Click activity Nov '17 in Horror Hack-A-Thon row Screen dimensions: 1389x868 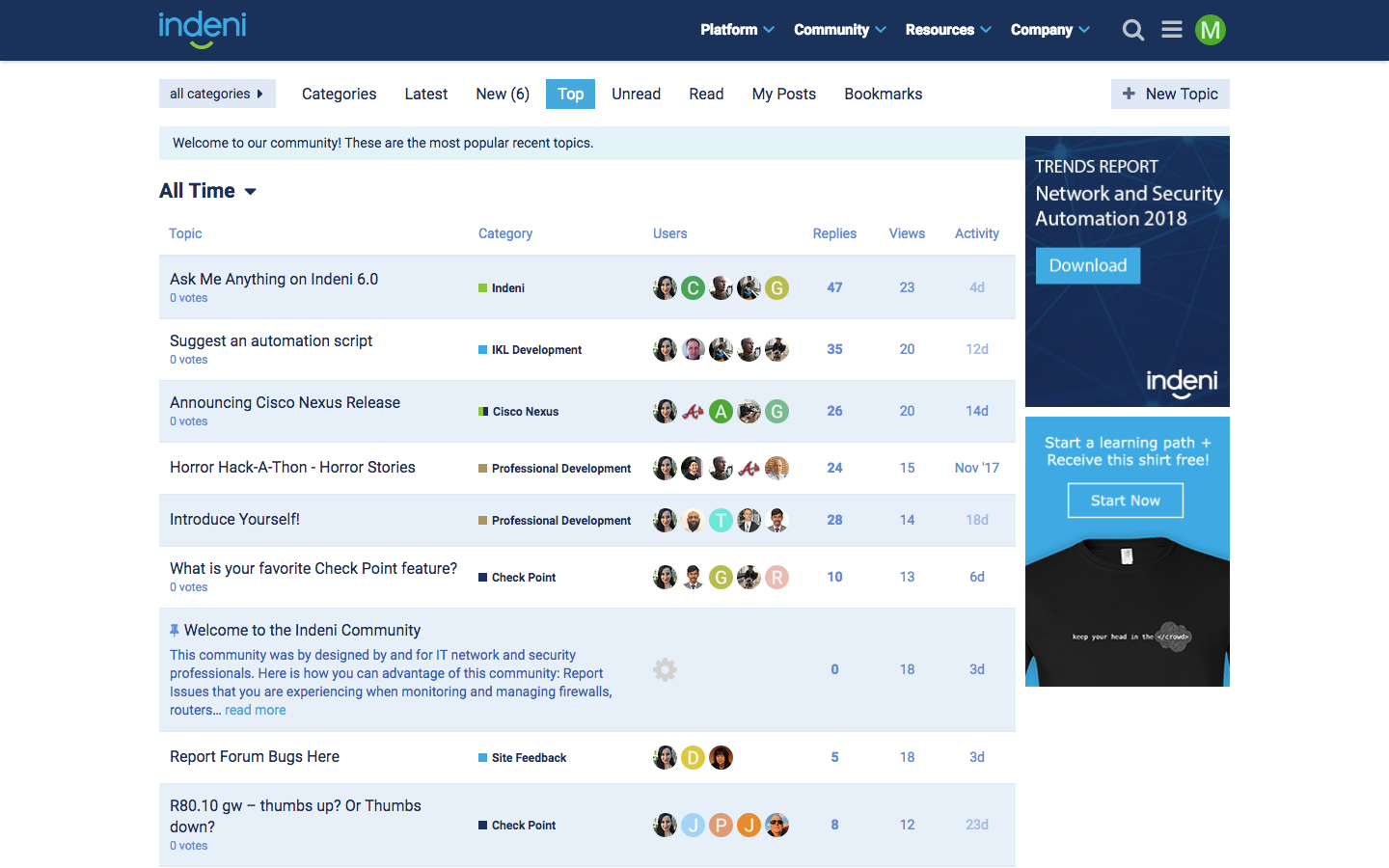click(977, 468)
